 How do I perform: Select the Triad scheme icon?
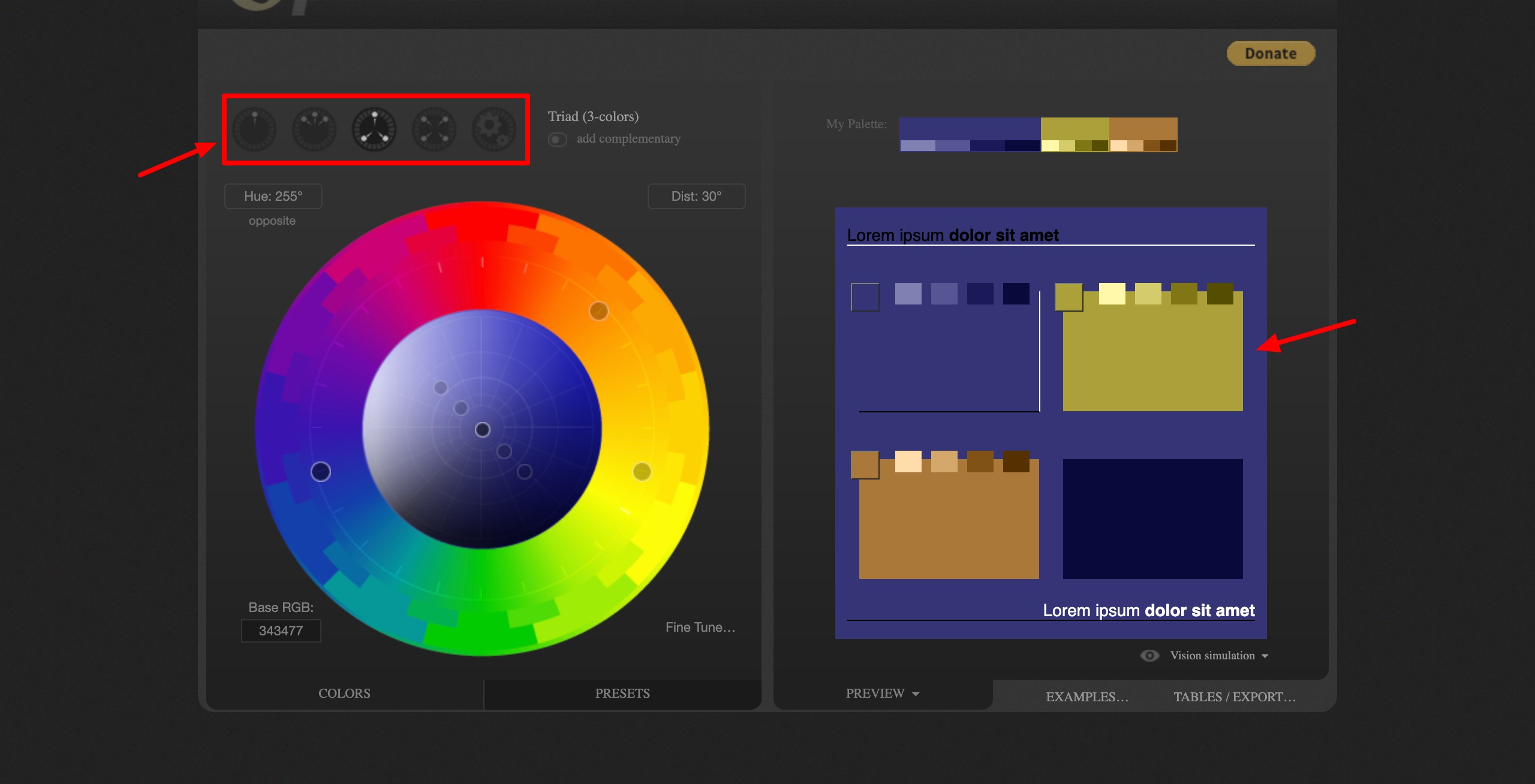pyautogui.click(x=374, y=129)
